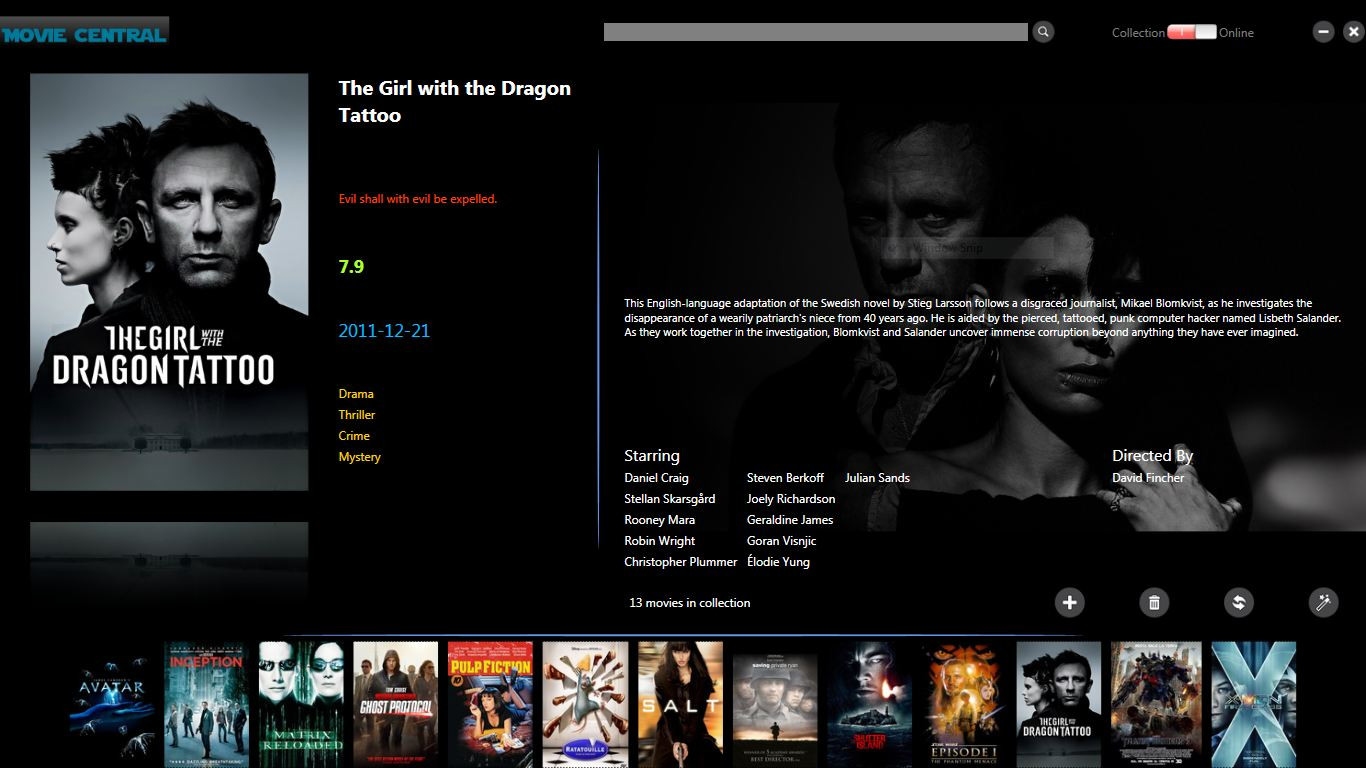Click the Mystery genre label
1366x768 pixels.
click(360, 457)
